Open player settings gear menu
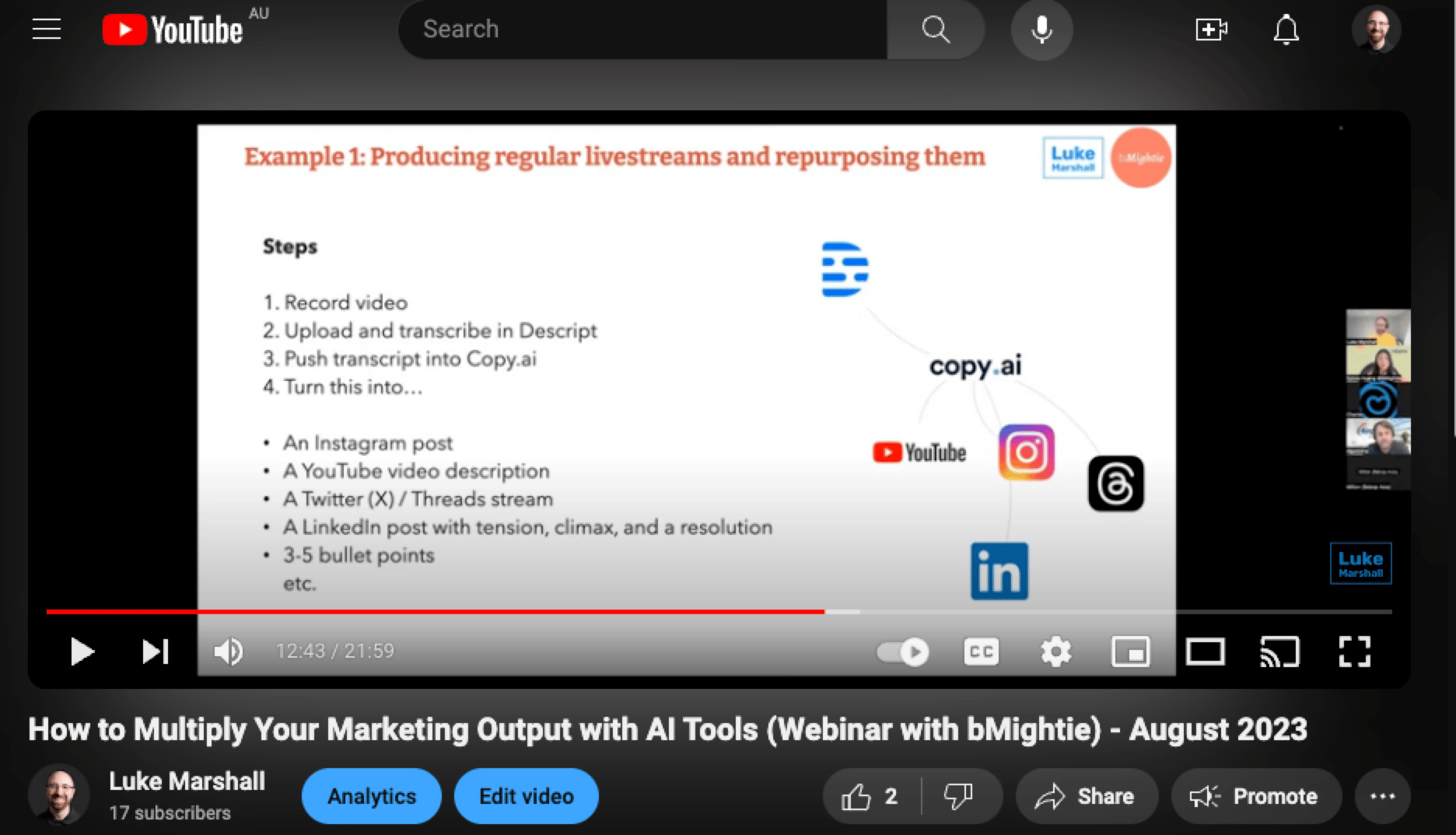This screenshot has width=1456, height=835. [x=1055, y=652]
